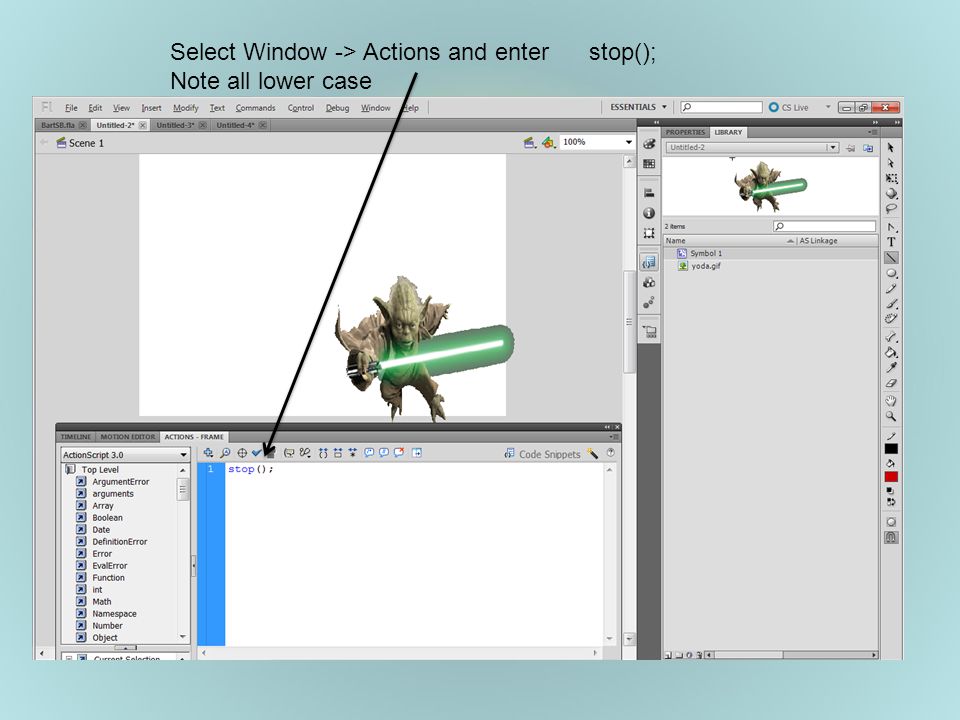Open the Transform panel icon
Viewport: 960px width, 720px height.
tap(649, 233)
